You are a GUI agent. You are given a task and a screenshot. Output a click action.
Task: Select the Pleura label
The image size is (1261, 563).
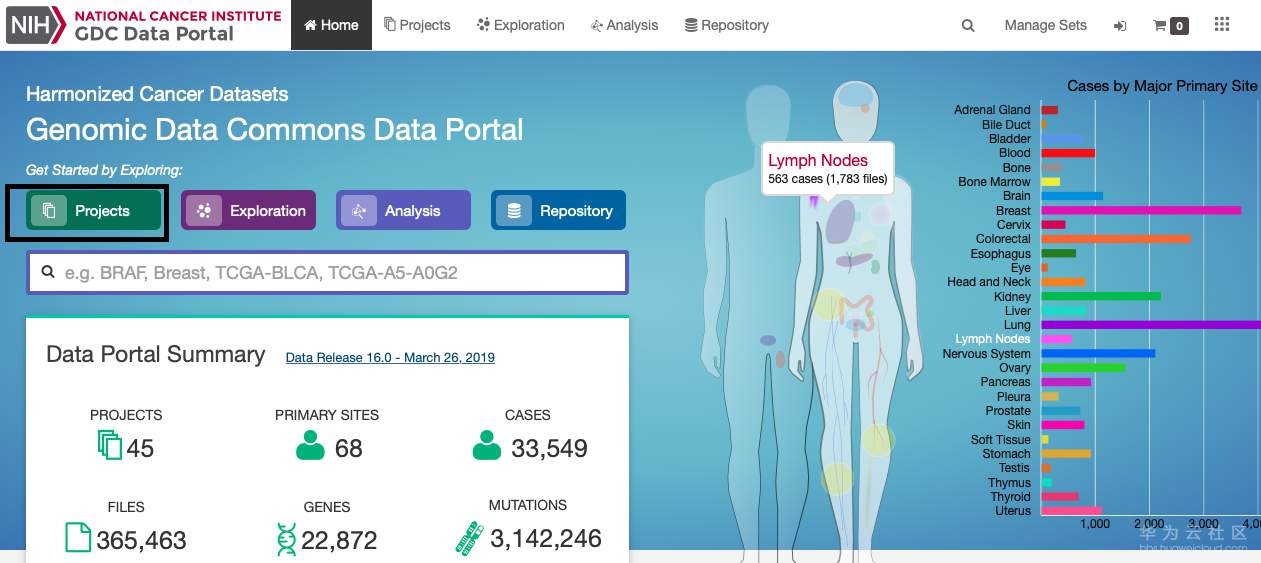click(1014, 397)
